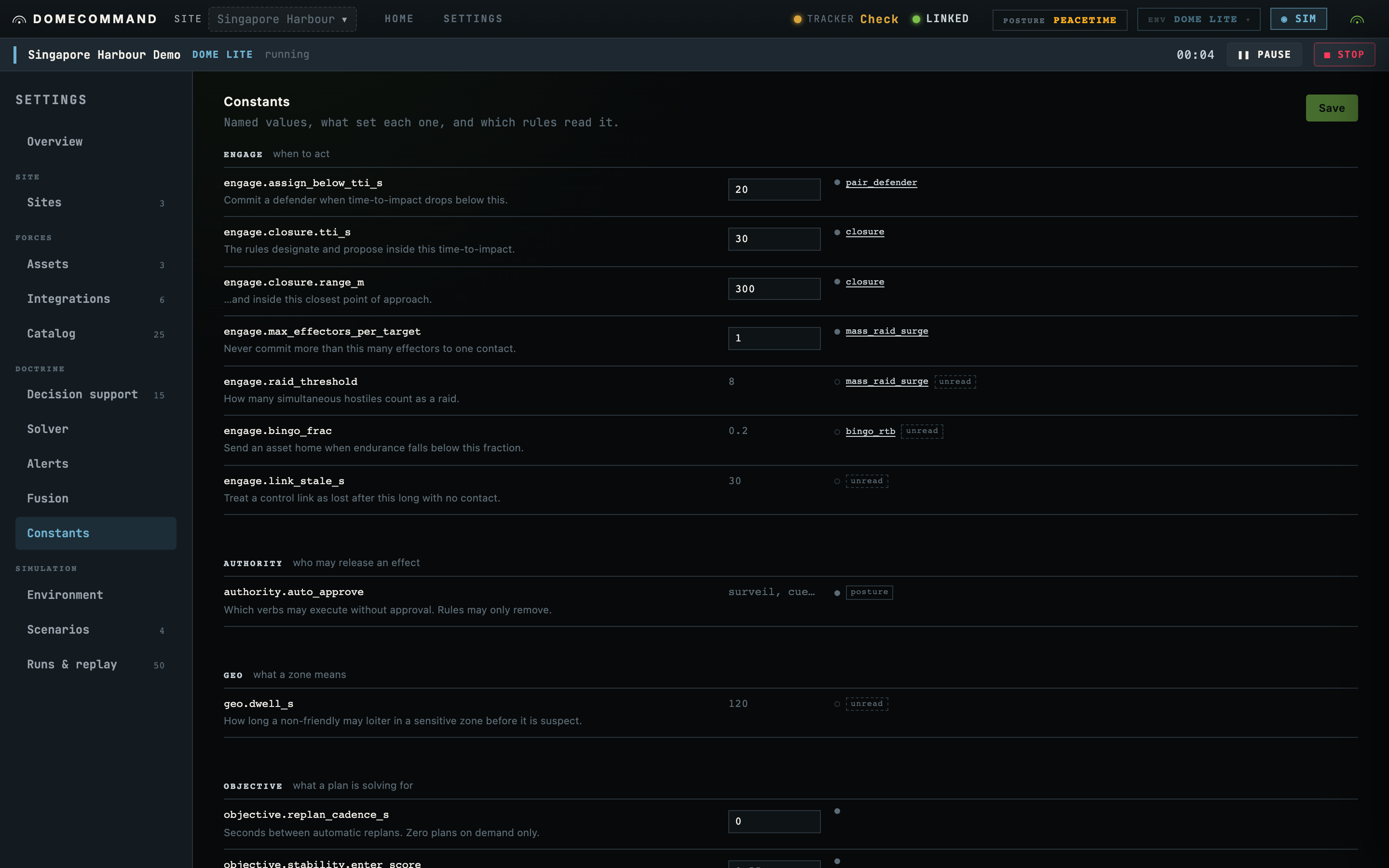Open Sites in the settings sidebar
Viewport: 1389px width, 868px height.
[x=96, y=203]
